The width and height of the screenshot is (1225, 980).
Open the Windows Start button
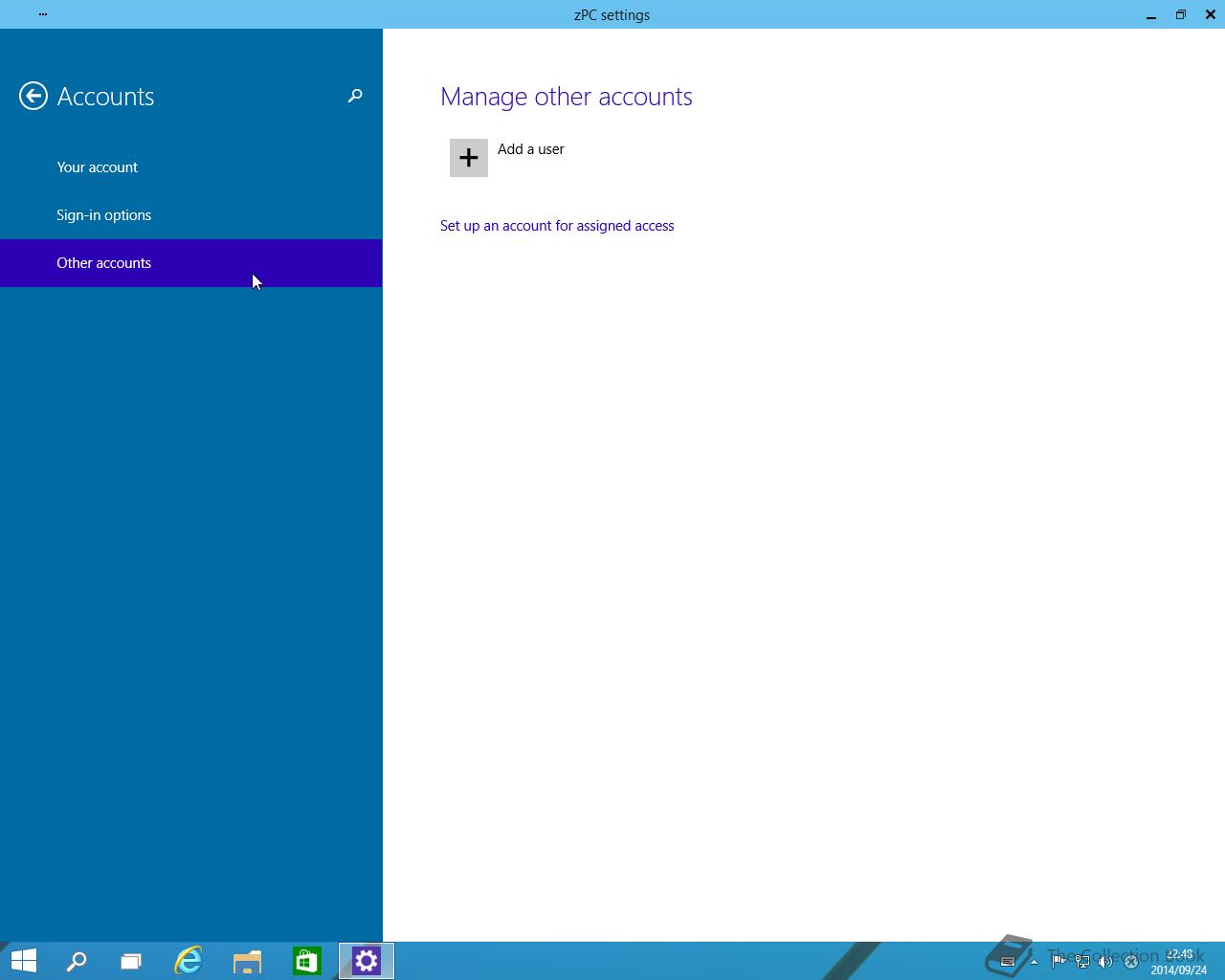tap(24, 961)
